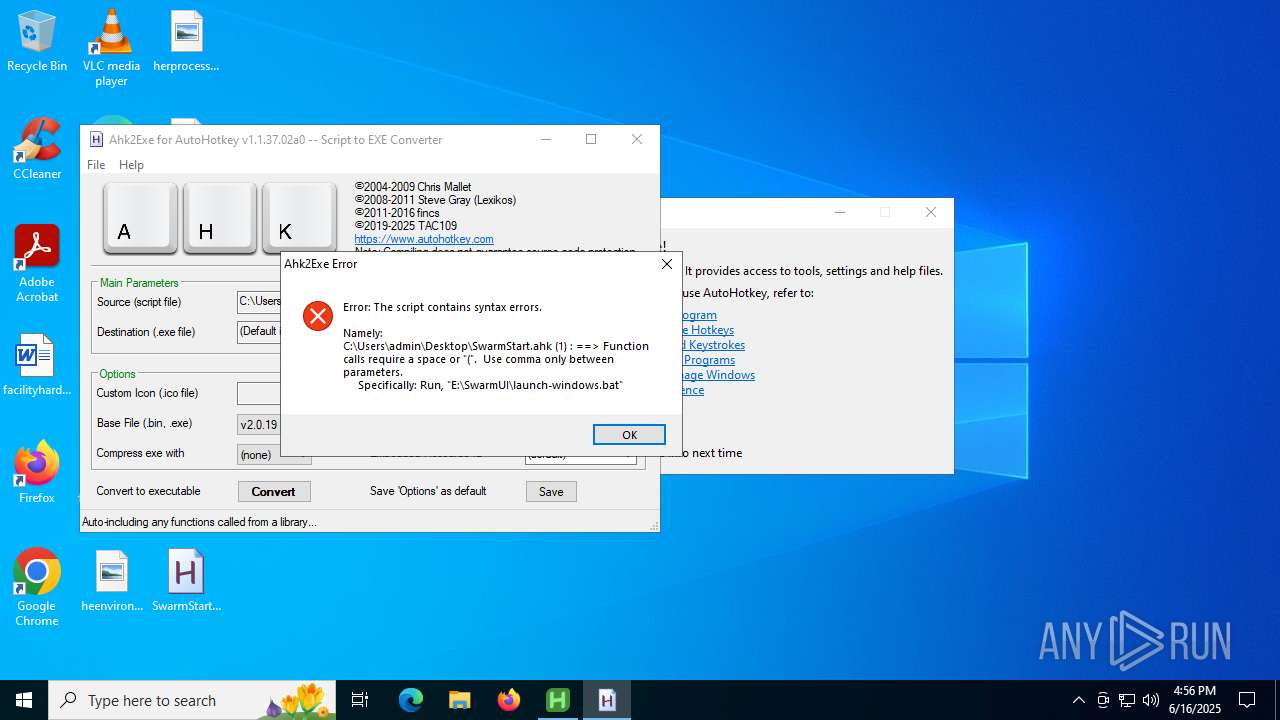Launch Microsoft Edge from the taskbar
1280x720 pixels.
tap(411, 700)
